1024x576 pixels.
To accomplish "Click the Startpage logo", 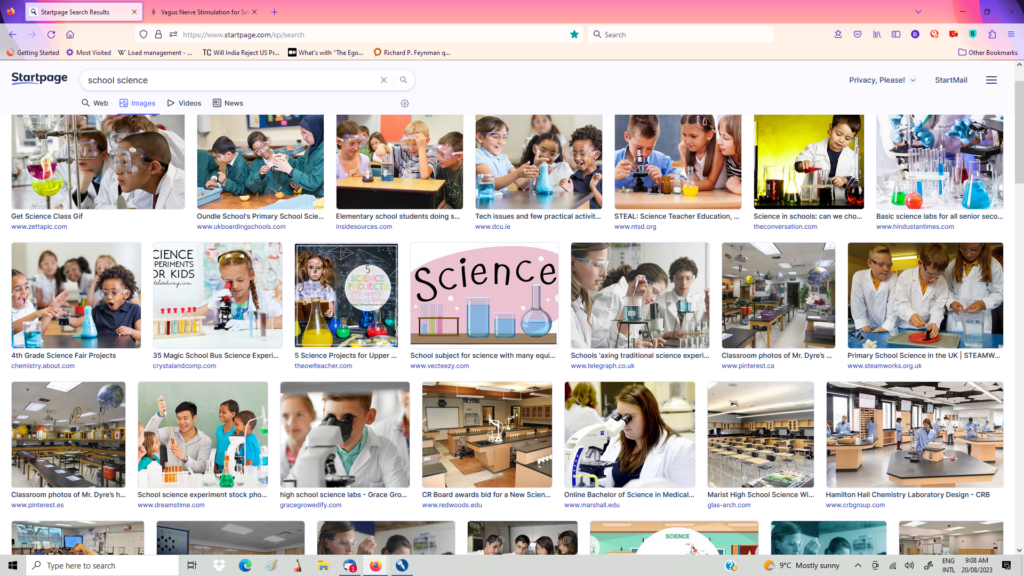I will [x=40, y=79].
